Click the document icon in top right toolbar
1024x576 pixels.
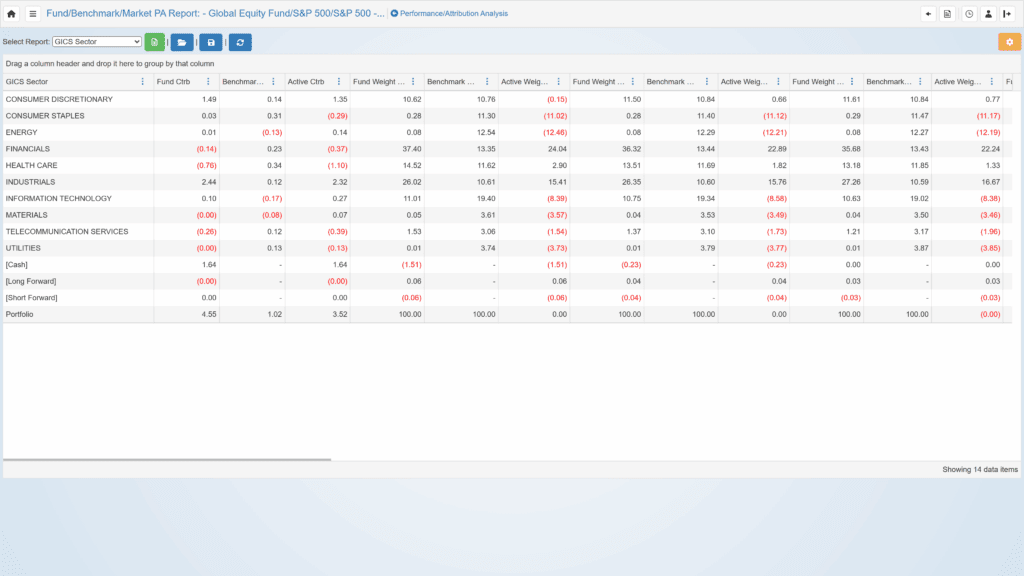coord(948,14)
